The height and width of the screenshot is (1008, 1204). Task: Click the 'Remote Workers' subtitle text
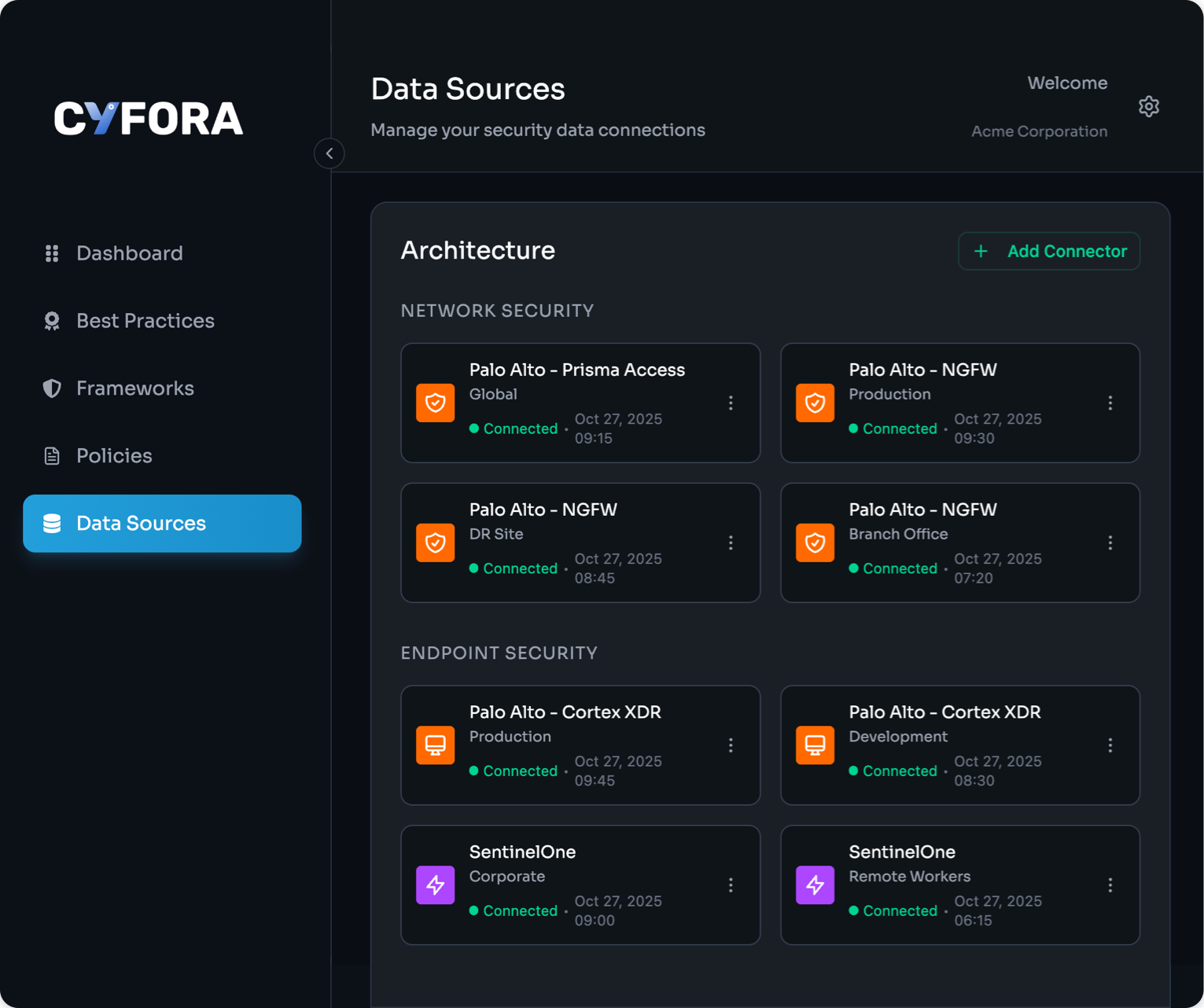910,876
